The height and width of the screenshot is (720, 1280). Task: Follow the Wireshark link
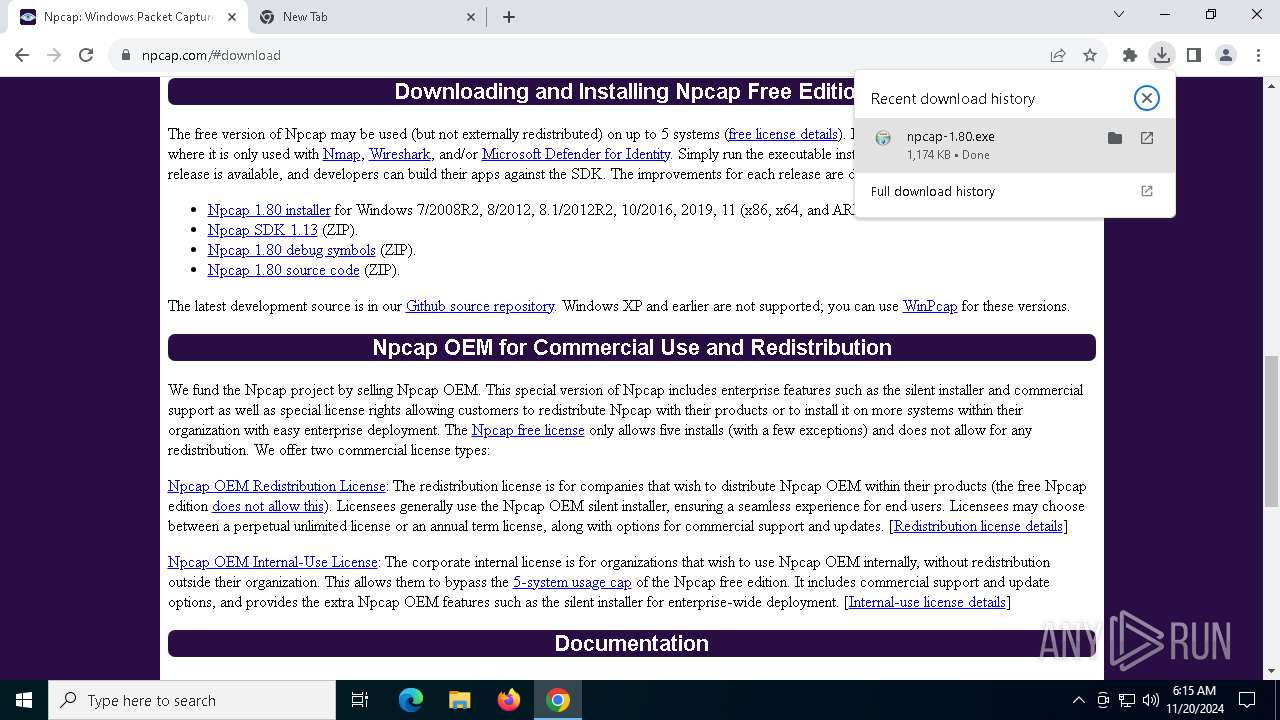[x=400, y=154]
